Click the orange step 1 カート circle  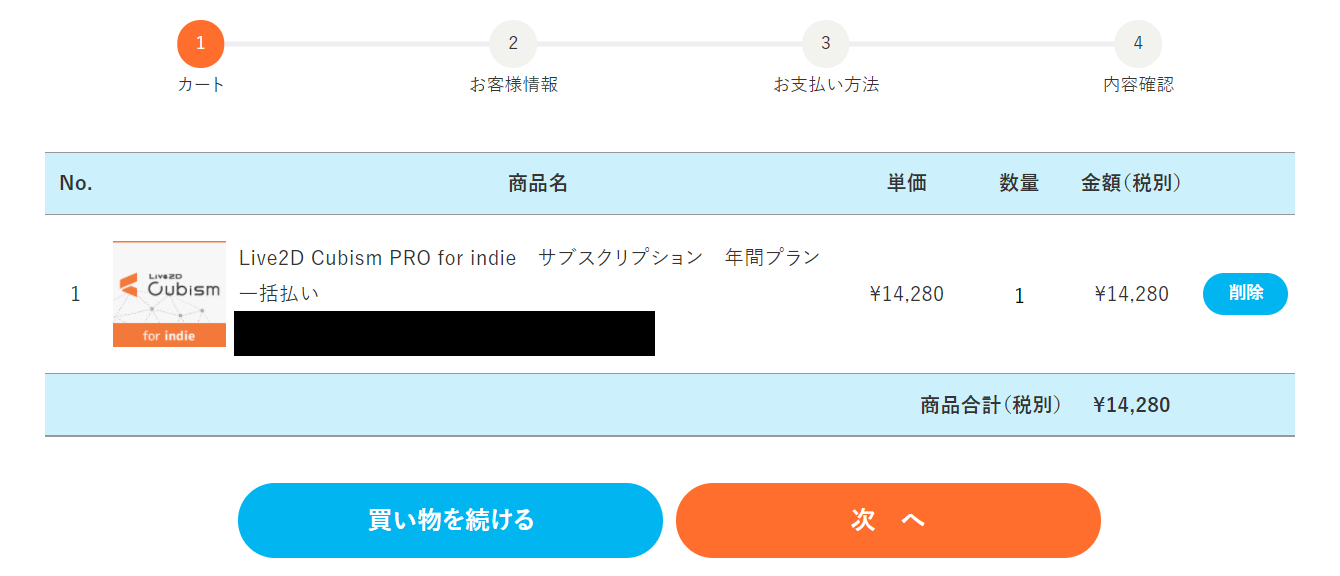pos(200,44)
